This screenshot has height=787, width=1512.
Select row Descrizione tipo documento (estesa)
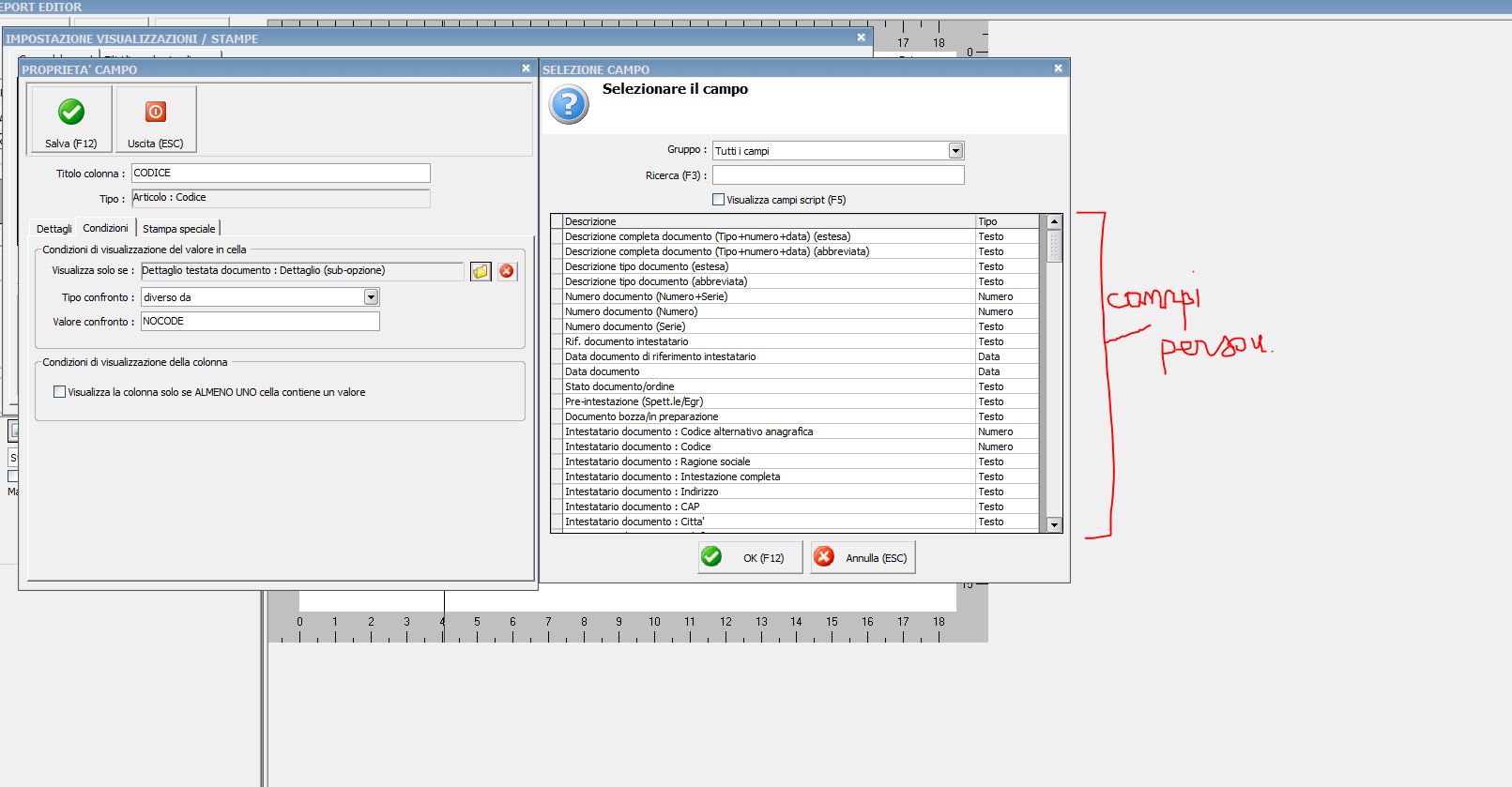(796, 266)
